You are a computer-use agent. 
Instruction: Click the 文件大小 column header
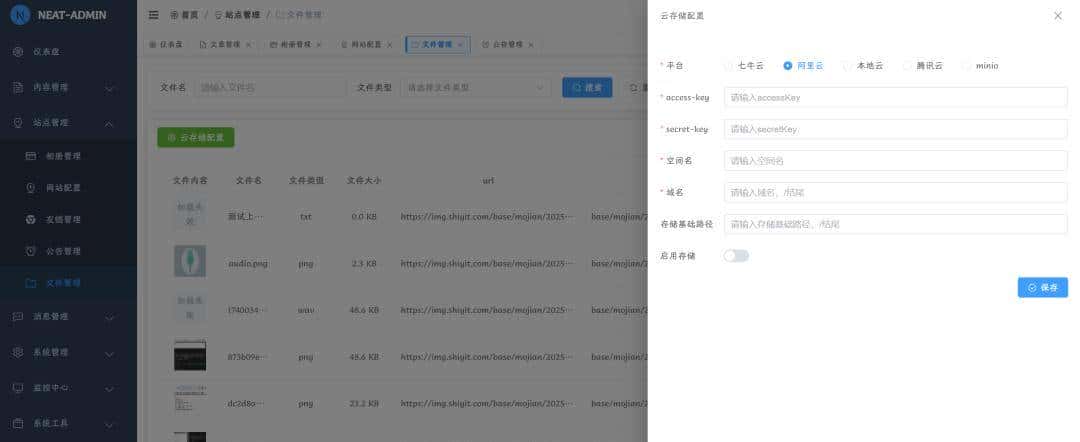pos(364,181)
